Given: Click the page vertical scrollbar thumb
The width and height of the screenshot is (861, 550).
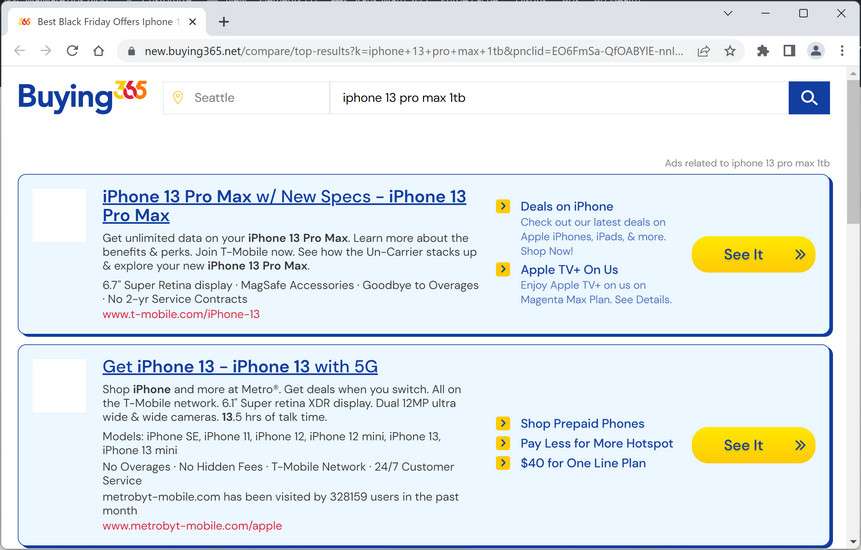Looking at the screenshot, I should (853, 151).
